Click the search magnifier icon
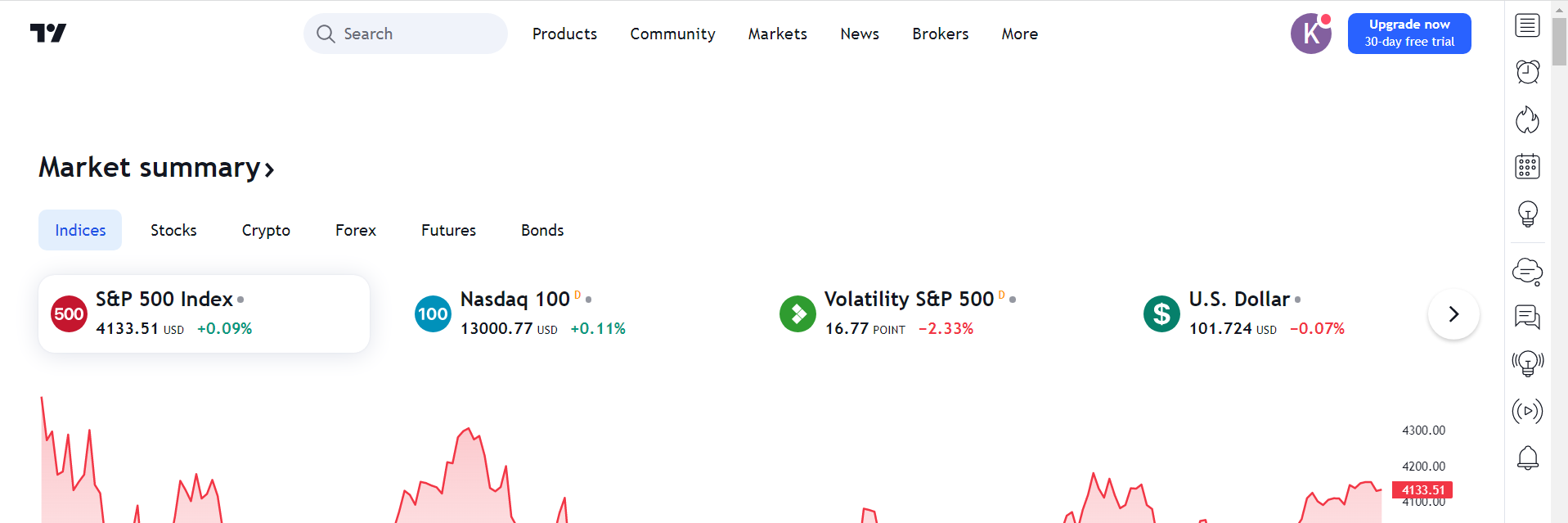The image size is (1568, 523). coord(326,34)
